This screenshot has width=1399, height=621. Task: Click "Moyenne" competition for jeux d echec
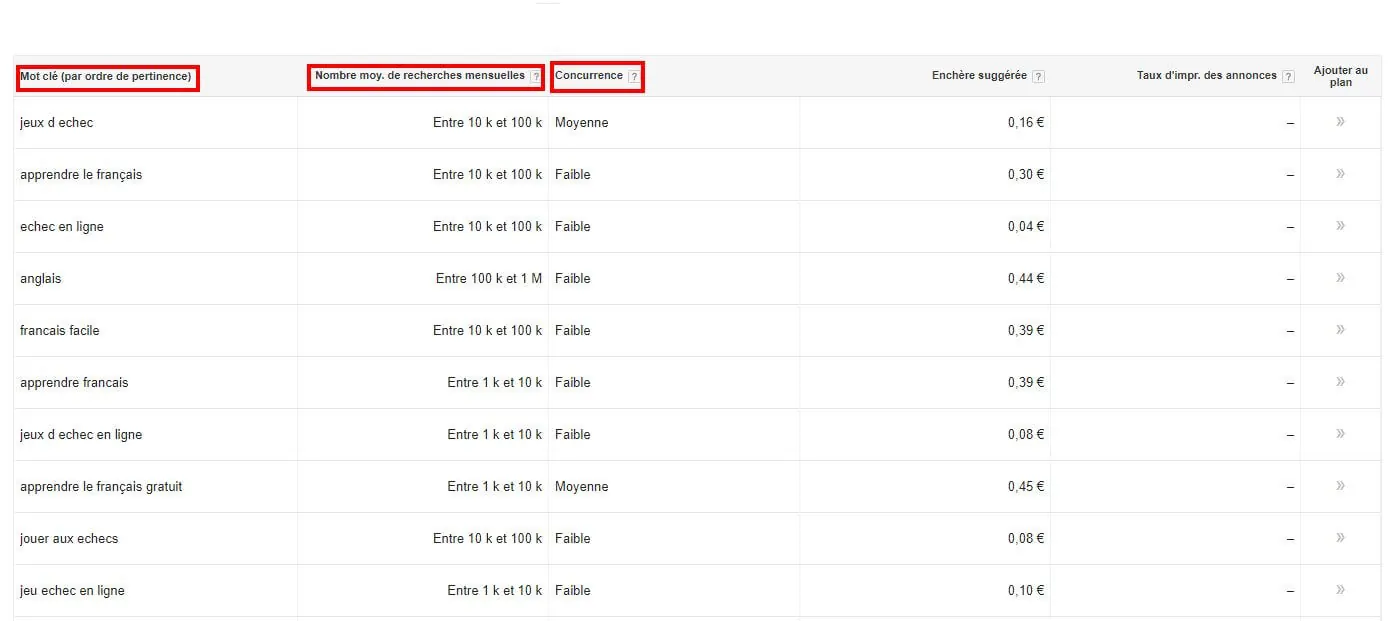(582, 123)
